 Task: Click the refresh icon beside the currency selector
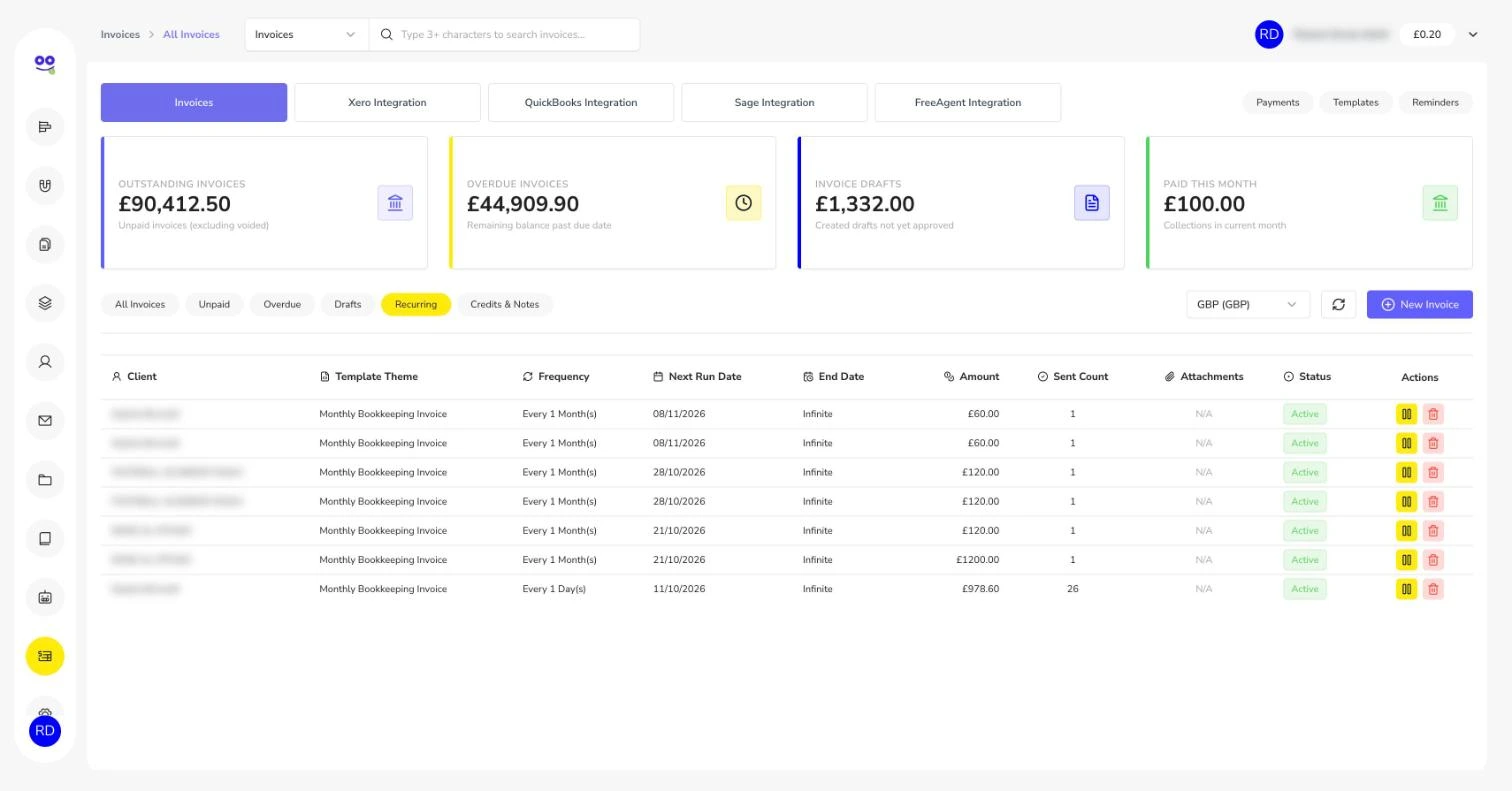1338,304
